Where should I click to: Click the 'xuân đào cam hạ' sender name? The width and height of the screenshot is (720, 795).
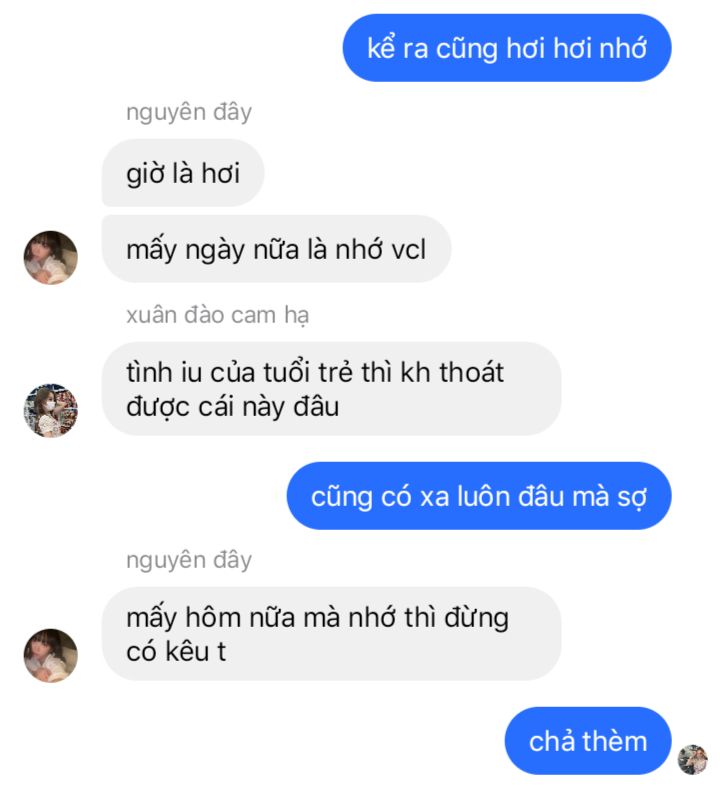point(218,315)
